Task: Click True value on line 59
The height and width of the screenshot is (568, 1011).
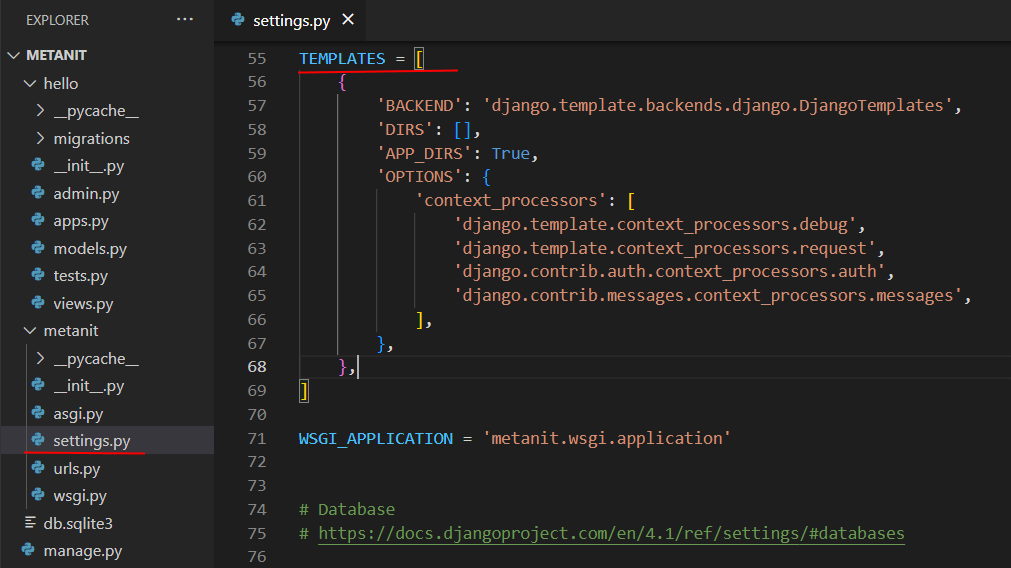Action: (511, 153)
